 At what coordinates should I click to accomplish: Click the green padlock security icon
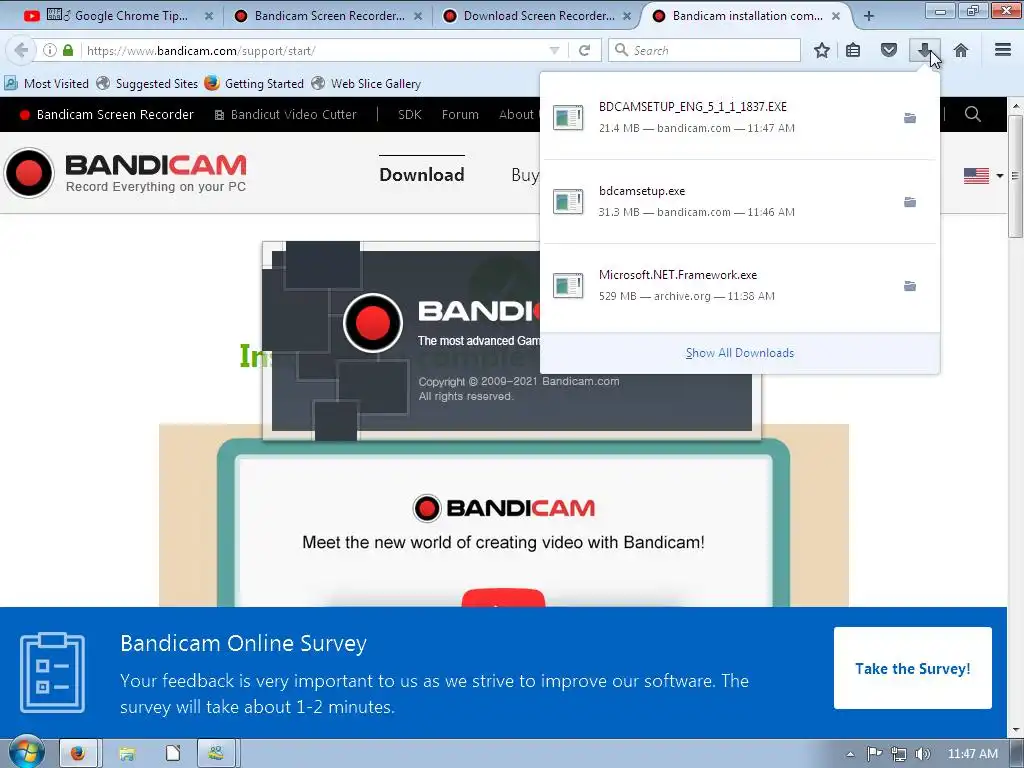[x=68, y=50]
